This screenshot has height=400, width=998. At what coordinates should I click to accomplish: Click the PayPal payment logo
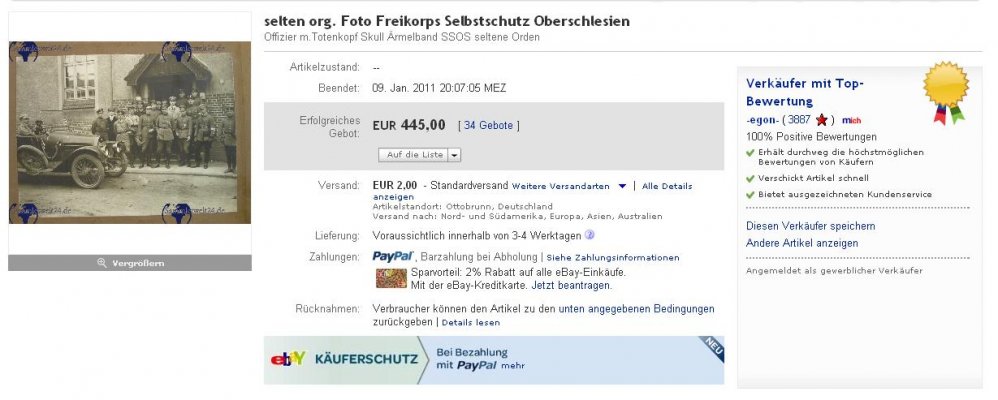tap(393, 256)
